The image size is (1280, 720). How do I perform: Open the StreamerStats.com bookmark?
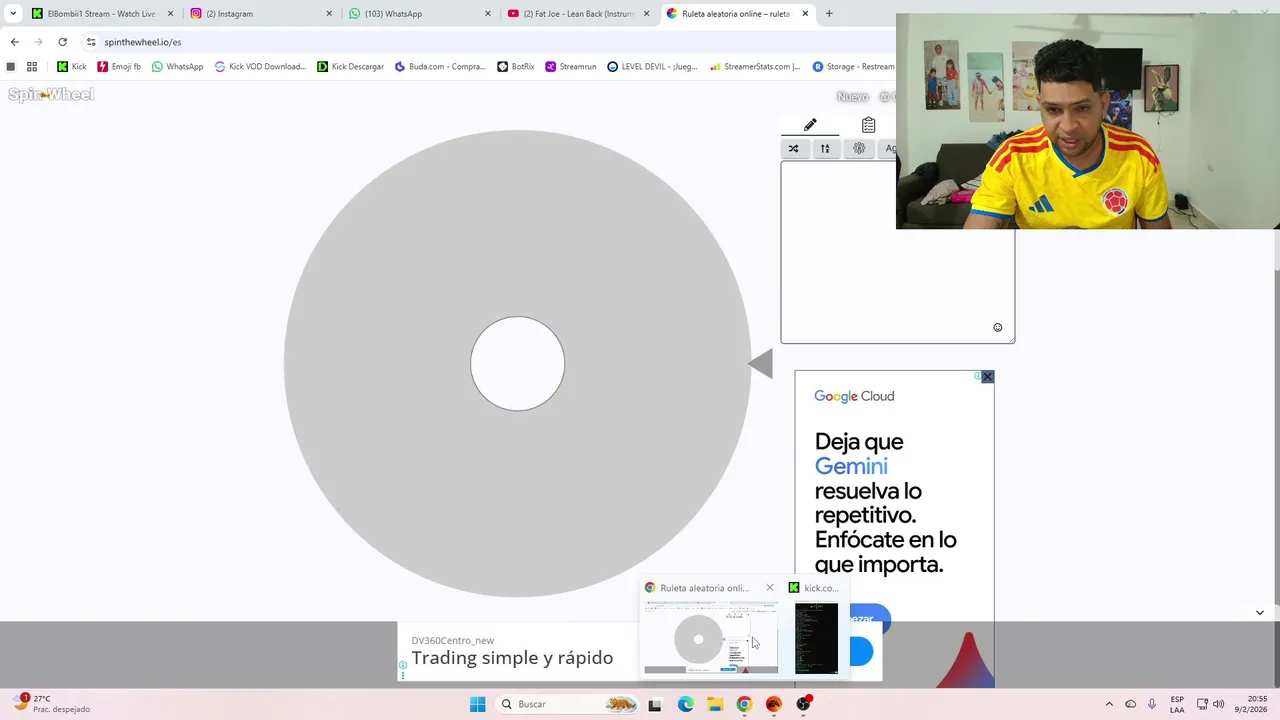(755, 67)
